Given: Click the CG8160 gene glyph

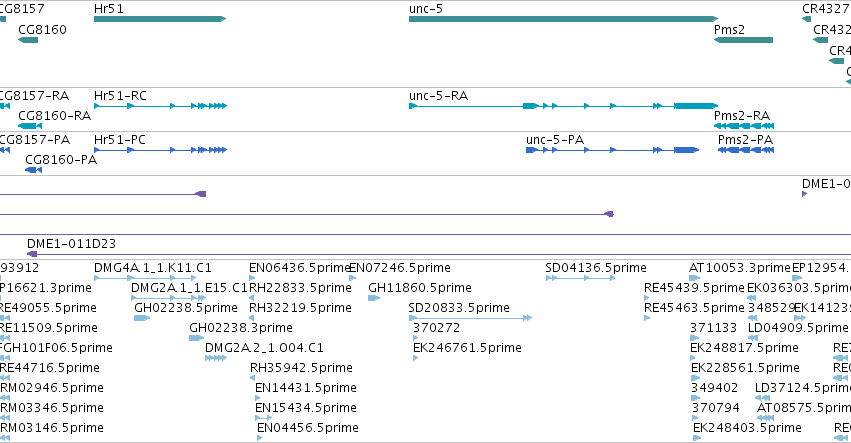Looking at the screenshot, I should coord(28,40).
